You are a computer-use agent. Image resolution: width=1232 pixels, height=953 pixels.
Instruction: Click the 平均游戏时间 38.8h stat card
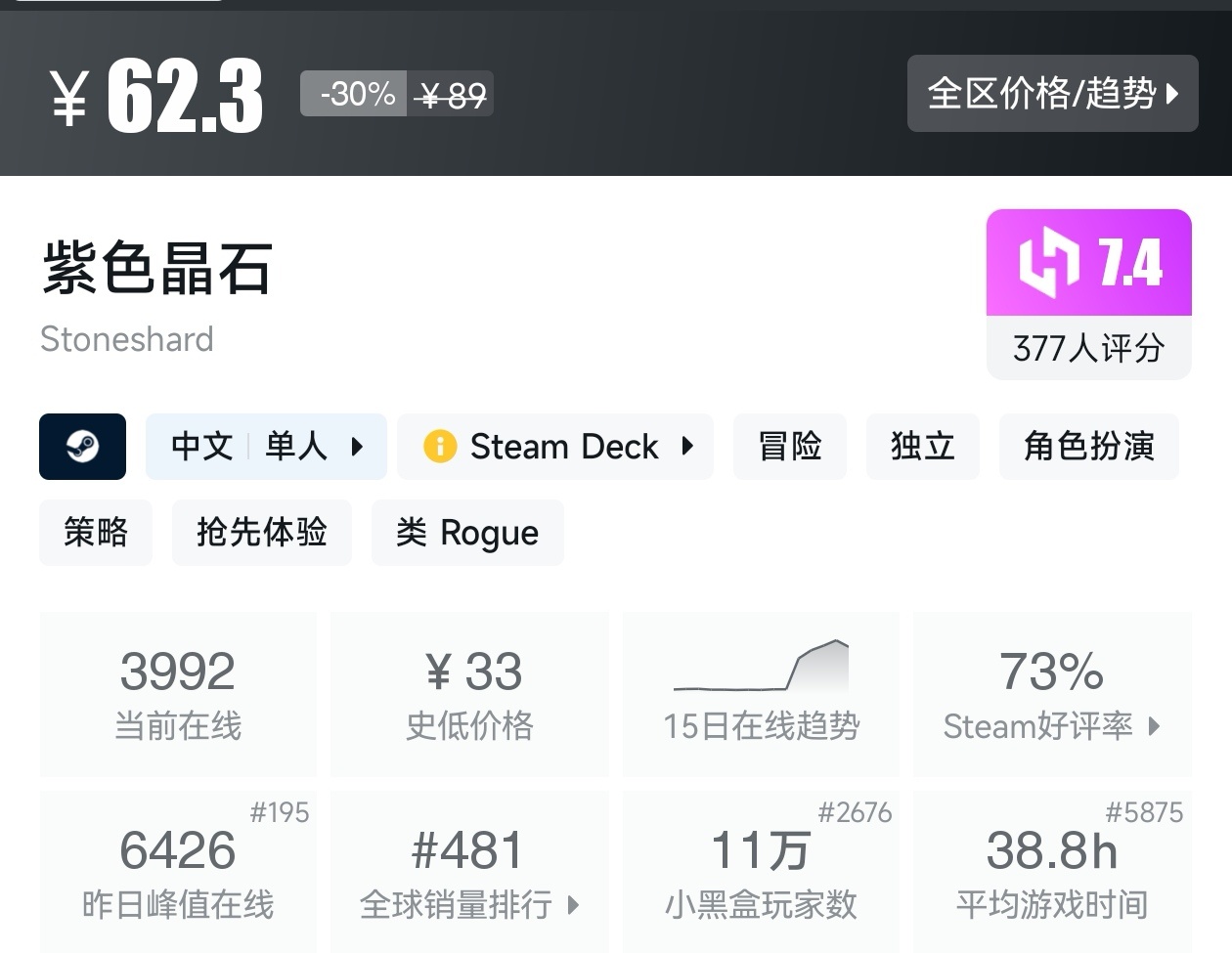tap(1051, 872)
